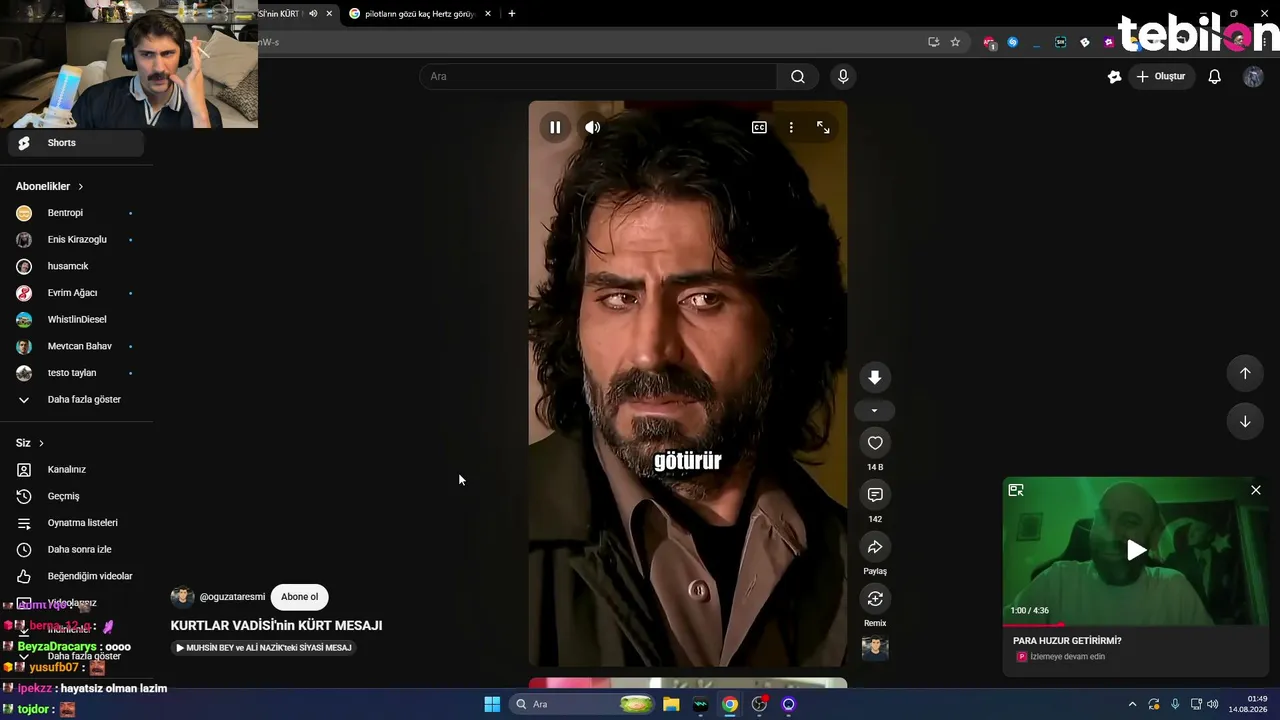
Task: Select Shorts in the sidebar
Action: click(76, 143)
